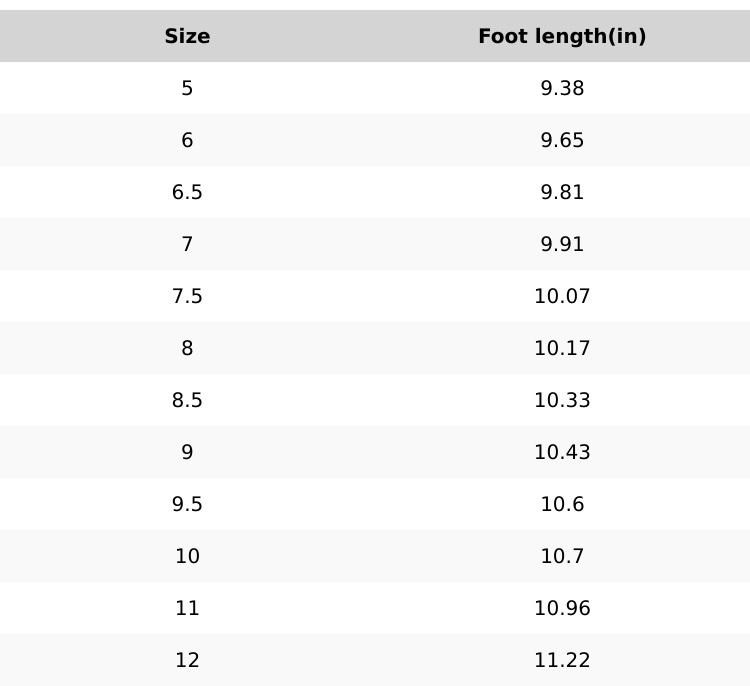Click the 10.33 foot length value
Image resolution: width=750 pixels, height=686 pixels.
pyautogui.click(x=562, y=401)
